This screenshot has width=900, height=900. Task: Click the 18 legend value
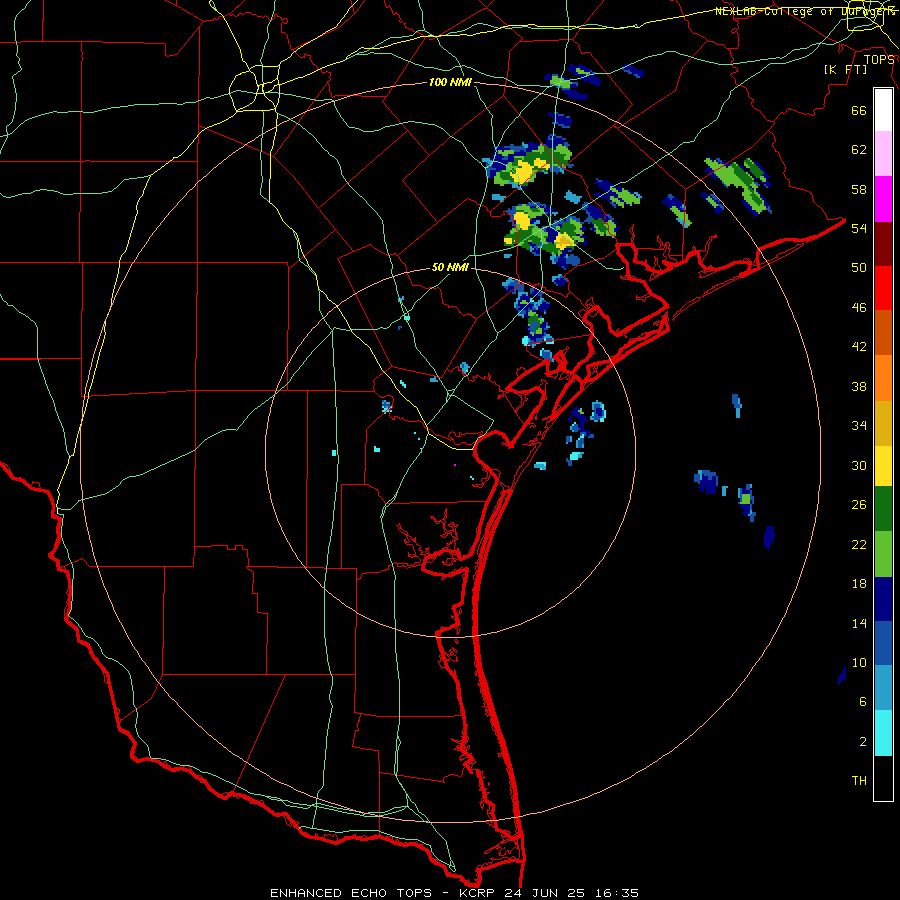click(859, 584)
